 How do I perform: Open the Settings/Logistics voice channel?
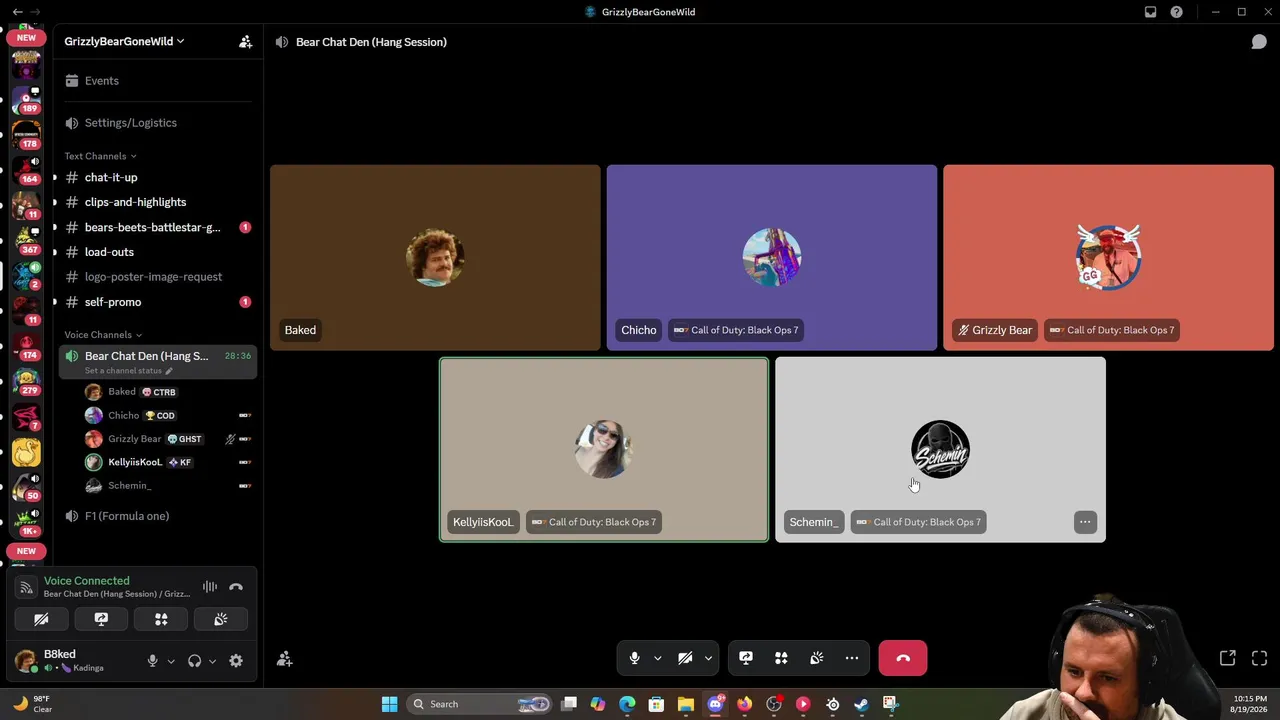[158, 123]
